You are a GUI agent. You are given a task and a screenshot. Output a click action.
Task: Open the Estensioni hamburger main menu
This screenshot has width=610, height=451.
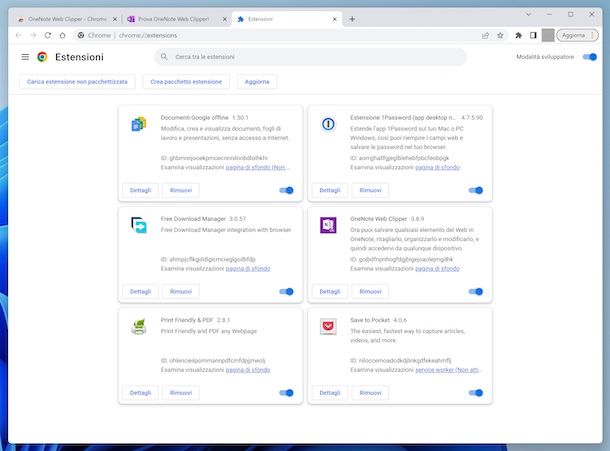point(25,57)
